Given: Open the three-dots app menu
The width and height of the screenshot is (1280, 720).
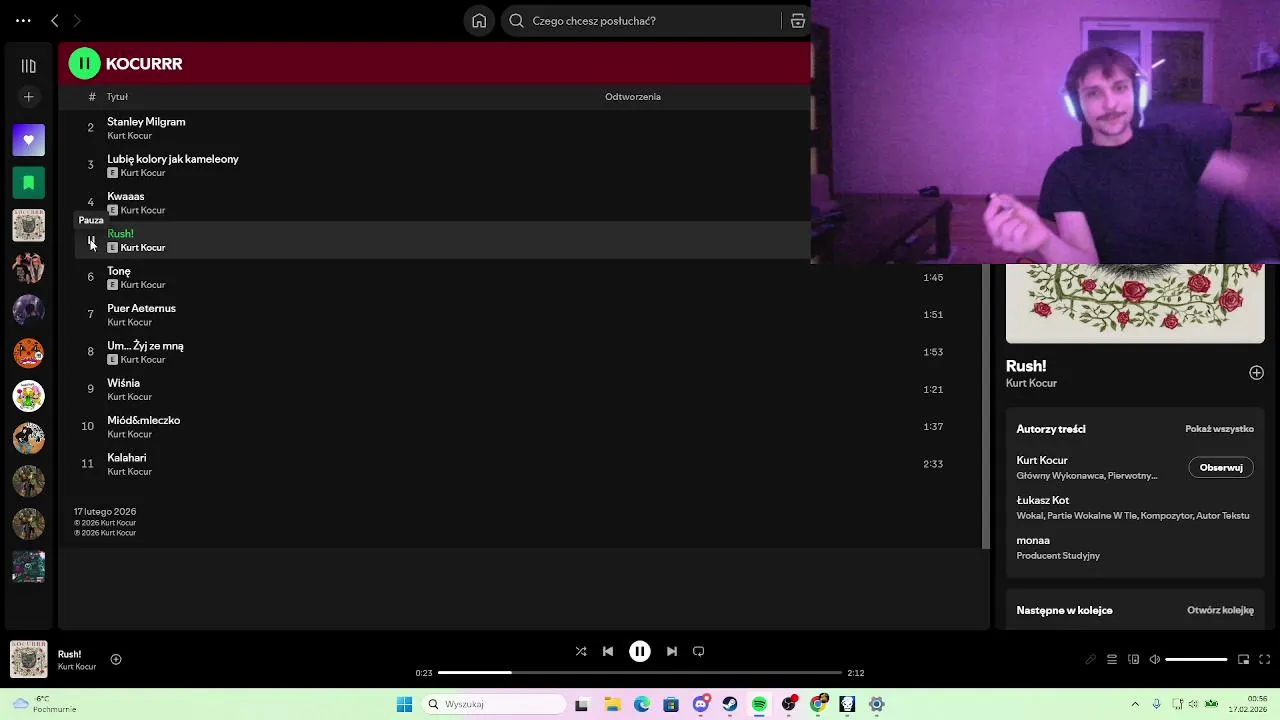Looking at the screenshot, I should click(23, 20).
